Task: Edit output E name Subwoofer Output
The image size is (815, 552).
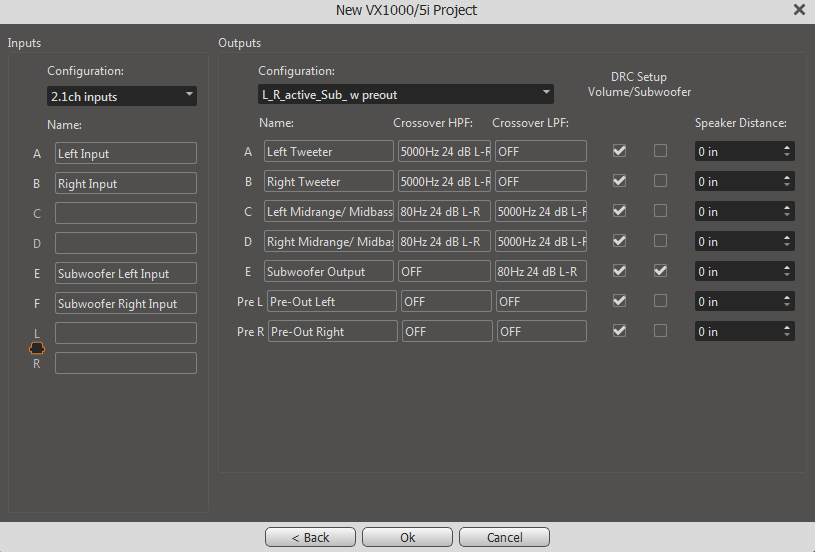Action: pyautogui.click(x=328, y=271)
